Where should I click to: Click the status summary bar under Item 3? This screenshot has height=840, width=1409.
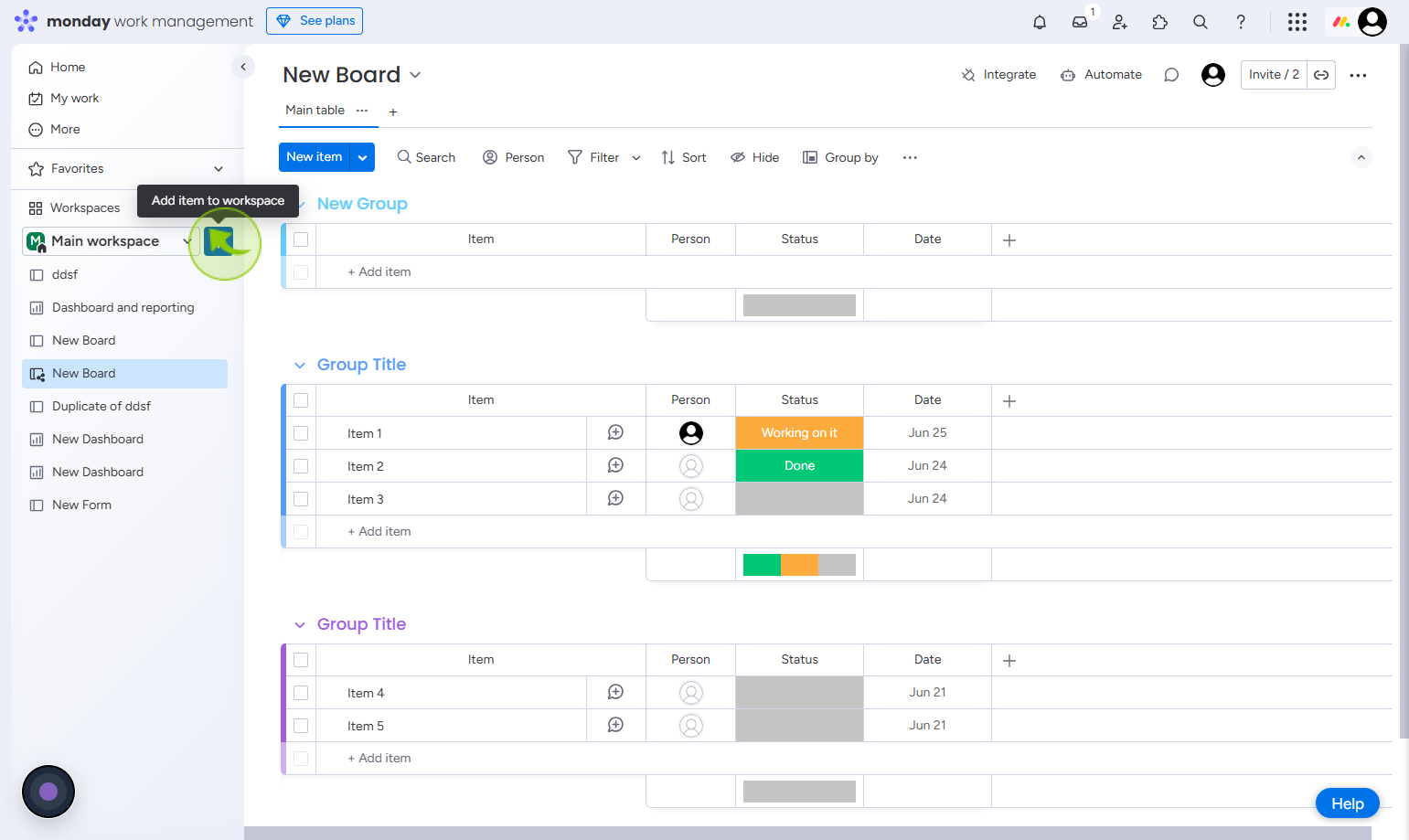[x=799, y=565]
